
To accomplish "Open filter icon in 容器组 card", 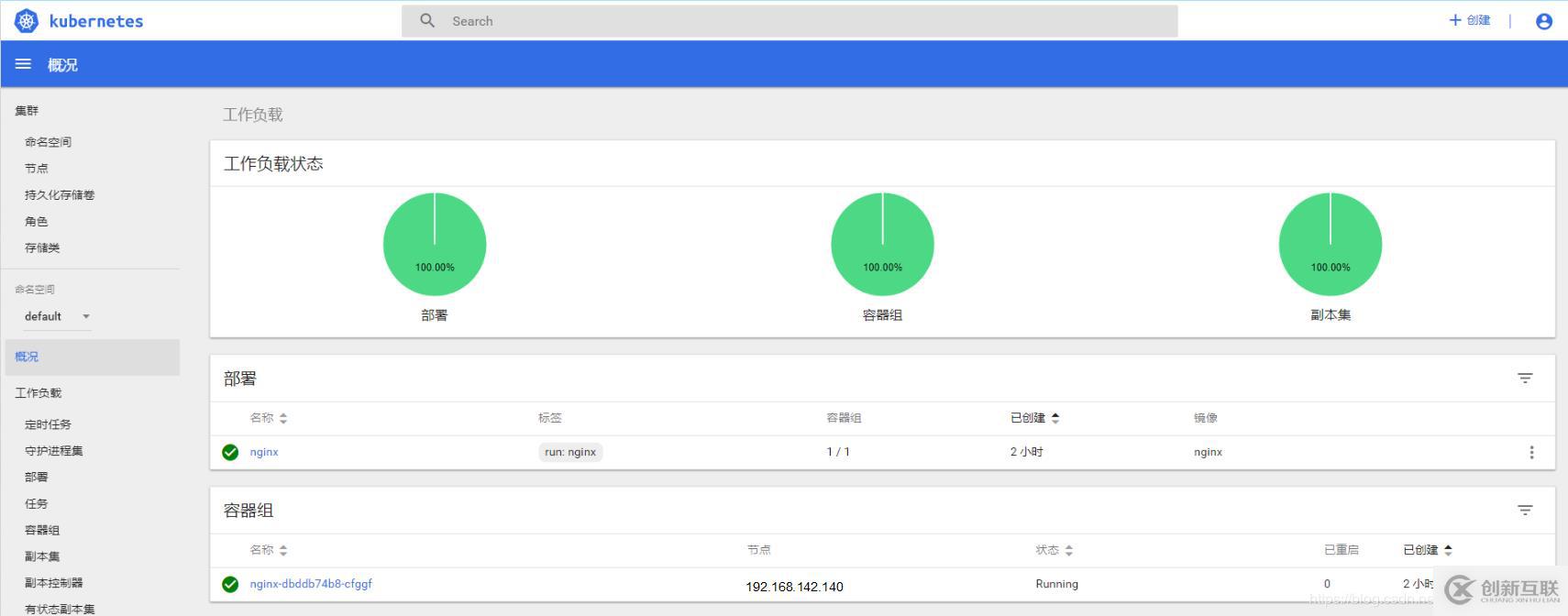I will click(x=1525, y=510).
